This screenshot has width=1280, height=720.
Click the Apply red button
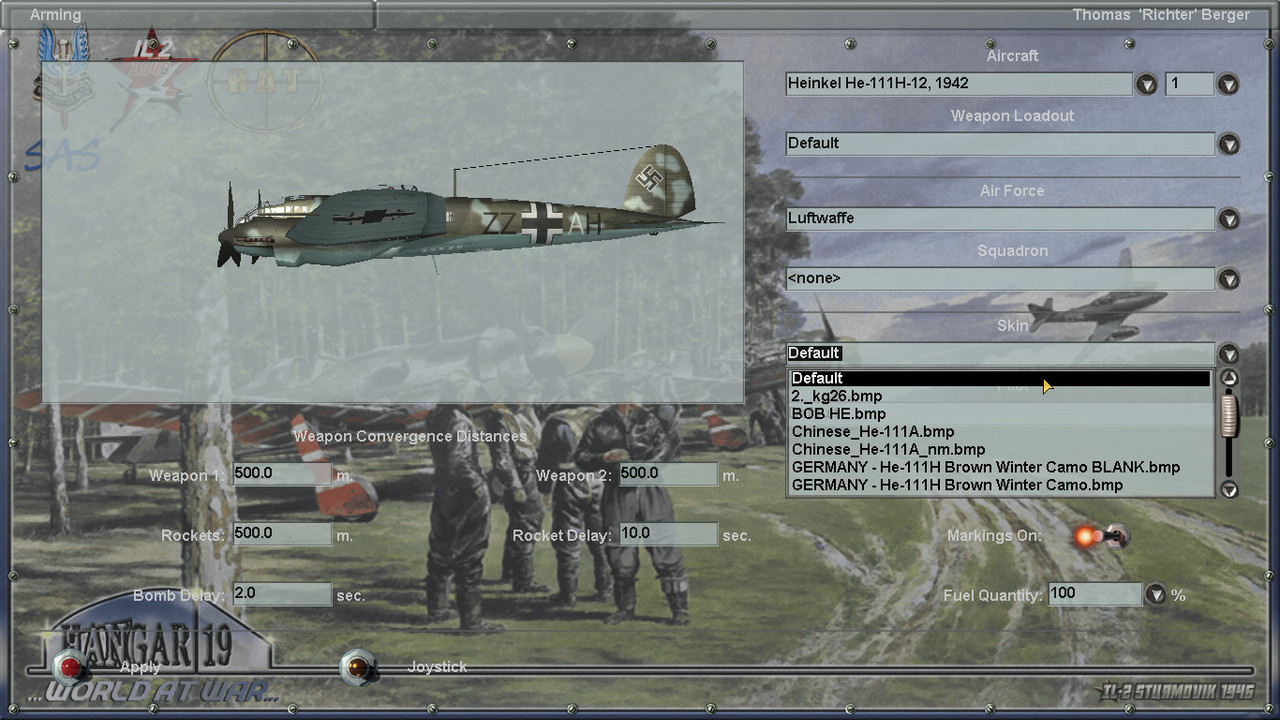pos(70,667)
